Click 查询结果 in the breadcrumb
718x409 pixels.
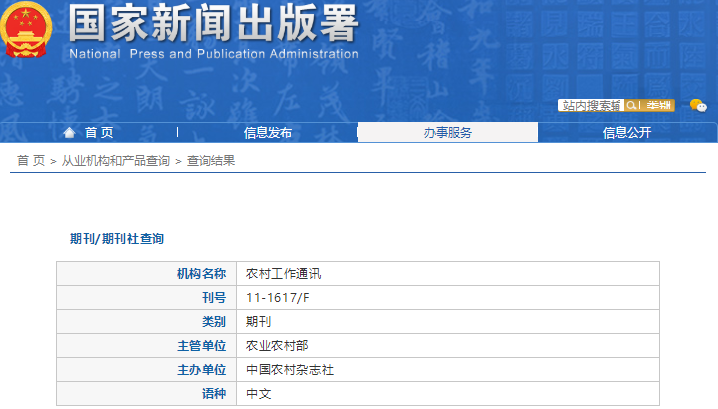tap(211, 161)
